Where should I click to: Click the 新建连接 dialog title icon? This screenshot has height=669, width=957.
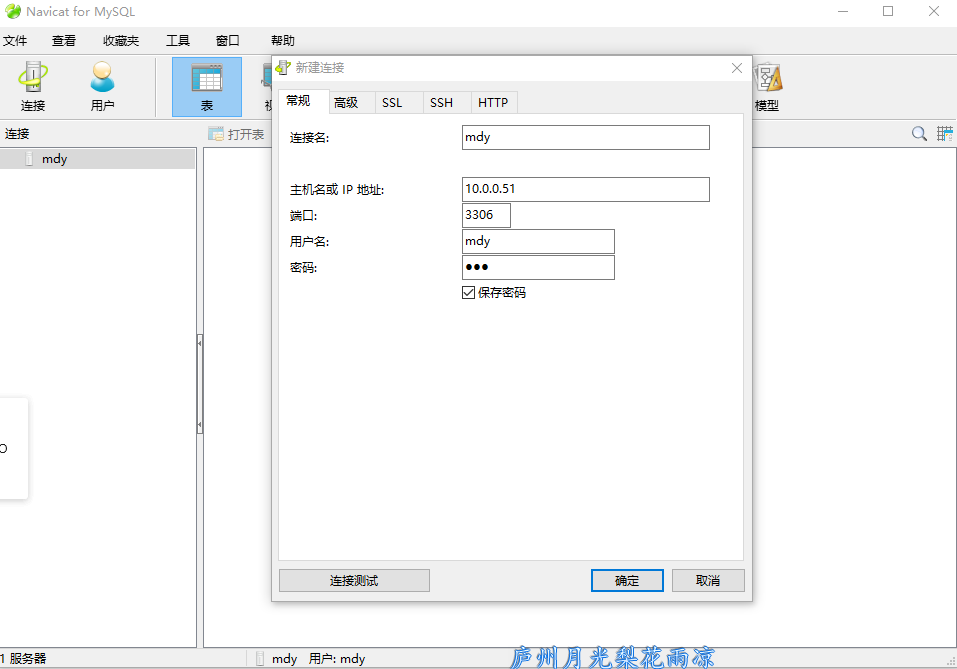coord(283,68)
